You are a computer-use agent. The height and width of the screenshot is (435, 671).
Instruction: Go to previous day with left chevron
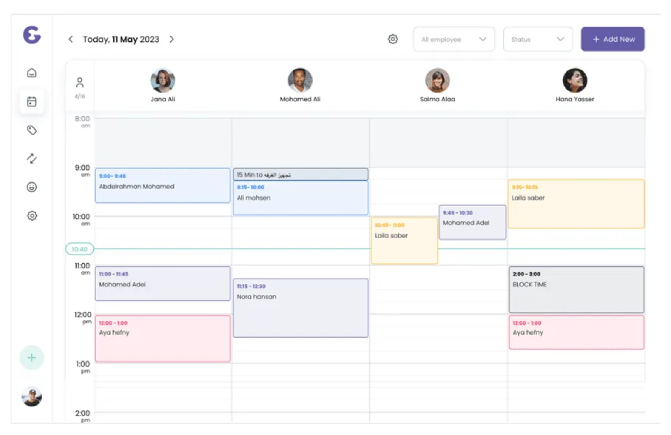(x=70, y=40)
